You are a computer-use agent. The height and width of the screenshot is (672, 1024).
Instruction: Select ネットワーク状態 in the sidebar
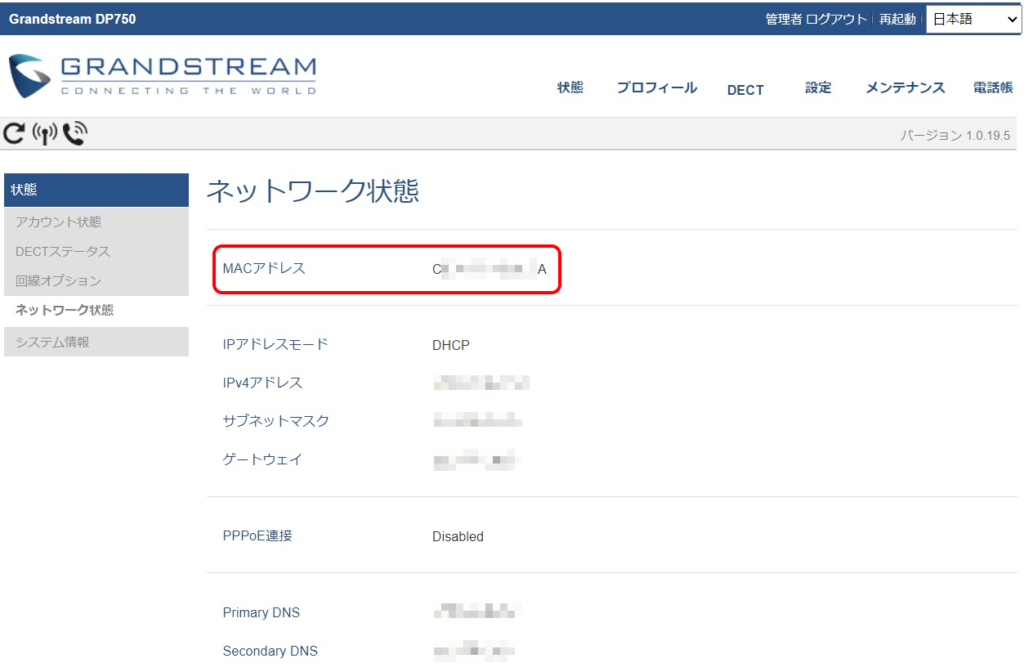pyautogui.click(x=64, y=310)
